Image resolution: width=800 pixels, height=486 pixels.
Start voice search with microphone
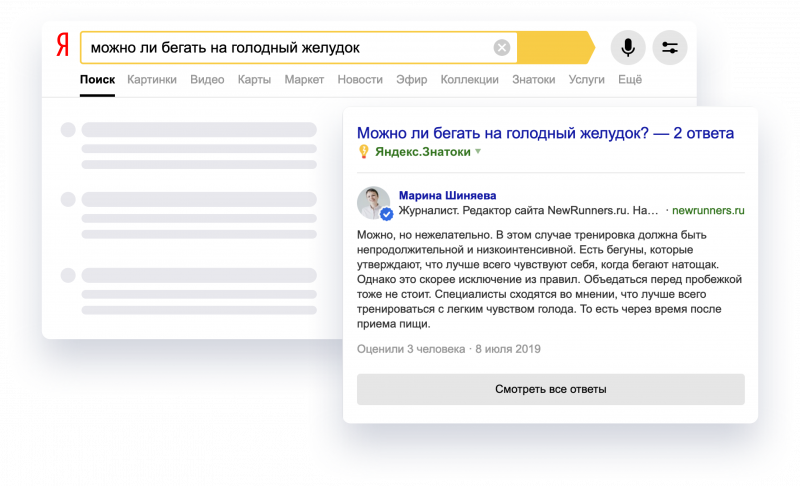(x=627, y=47)
